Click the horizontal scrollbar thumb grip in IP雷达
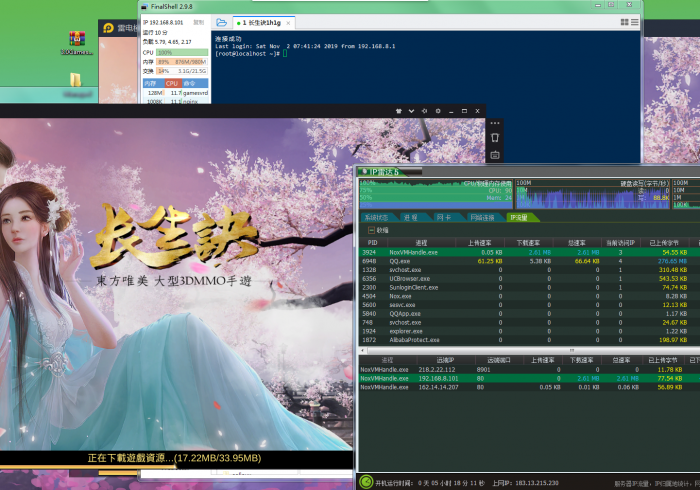This screenshot has width=700, height=490. (571, 350)
